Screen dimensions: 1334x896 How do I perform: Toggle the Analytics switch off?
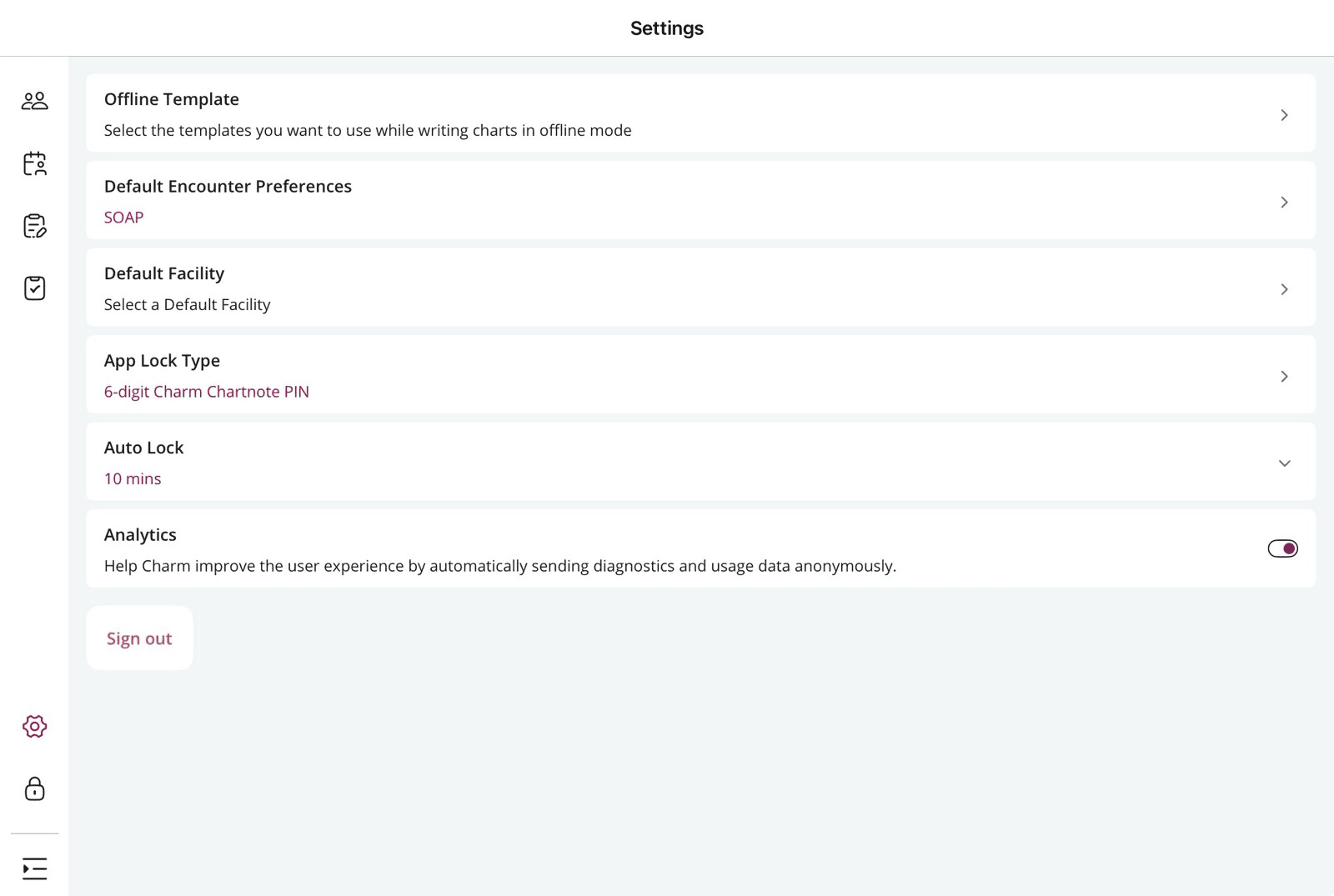tap(1282, 548)
